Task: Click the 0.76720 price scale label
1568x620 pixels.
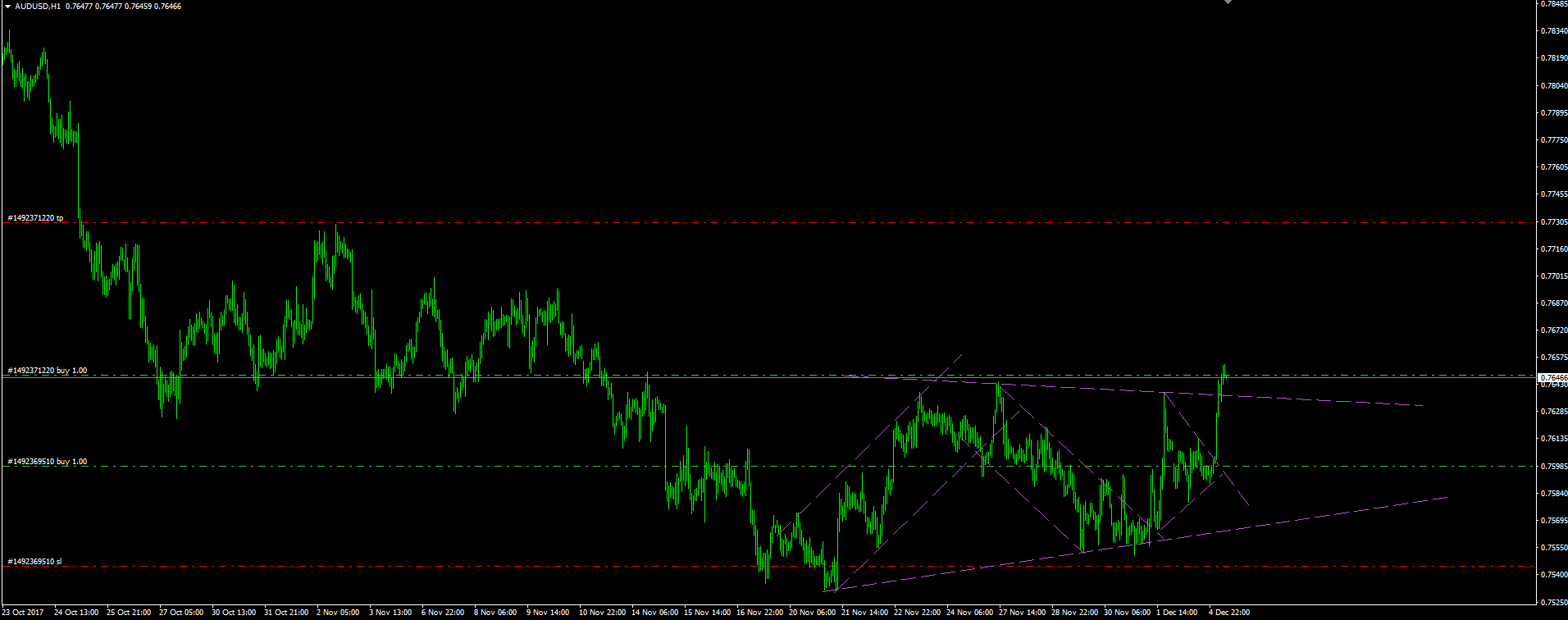Action: (x=1553, y=331)
